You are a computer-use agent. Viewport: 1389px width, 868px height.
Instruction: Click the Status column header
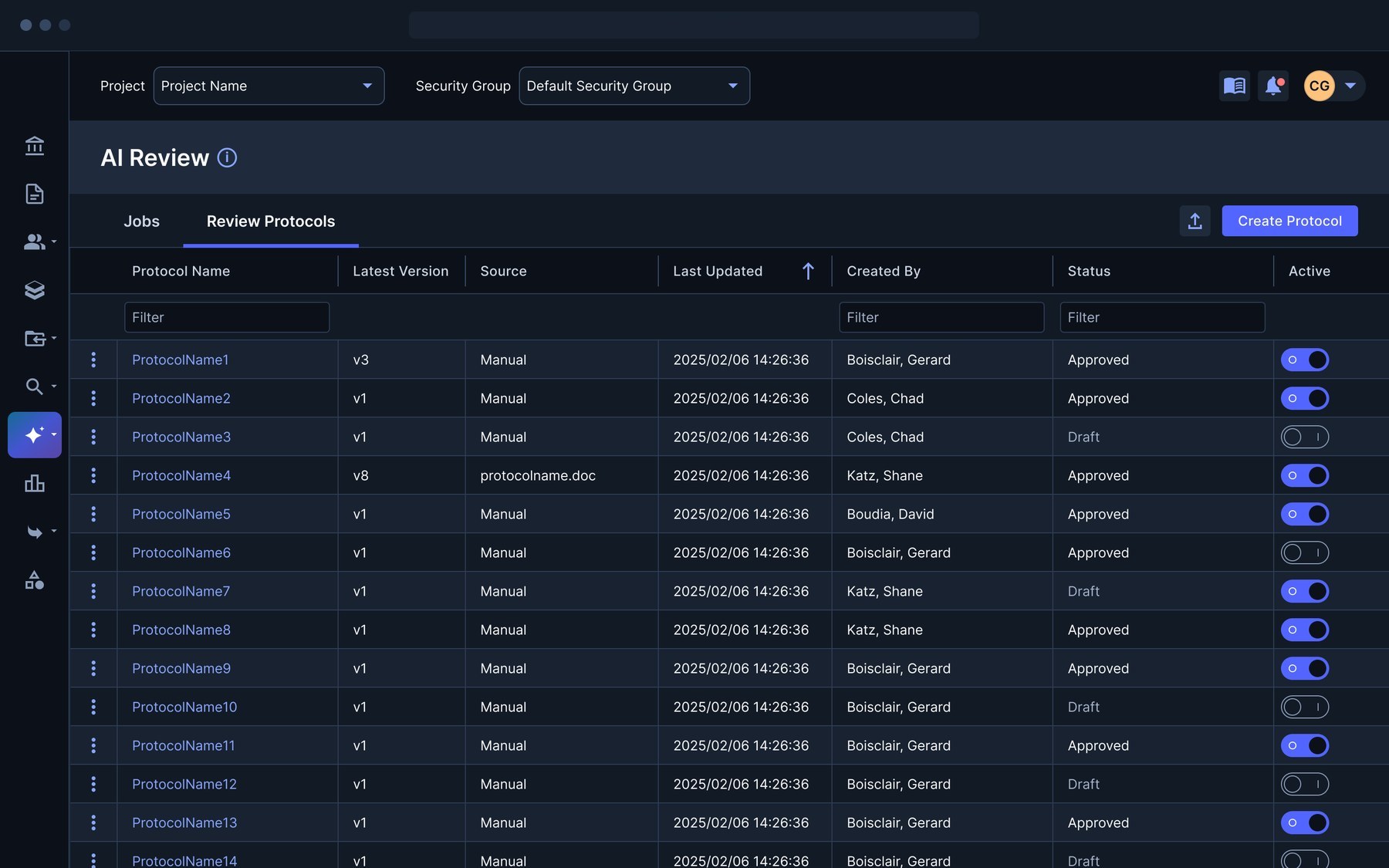(1089, 271)
